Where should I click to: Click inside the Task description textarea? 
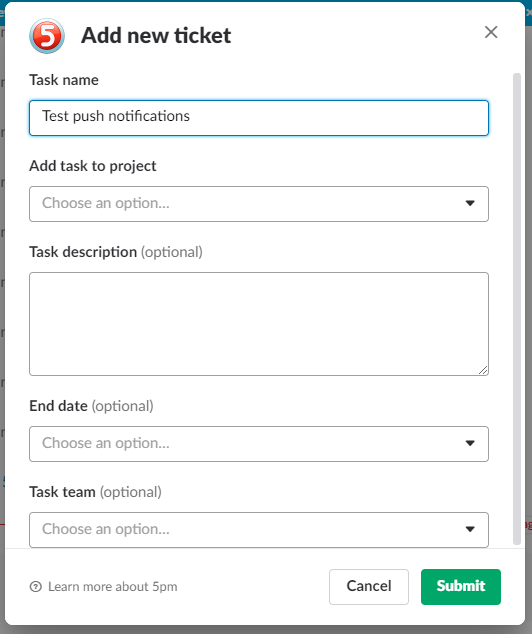coord(259,324)
